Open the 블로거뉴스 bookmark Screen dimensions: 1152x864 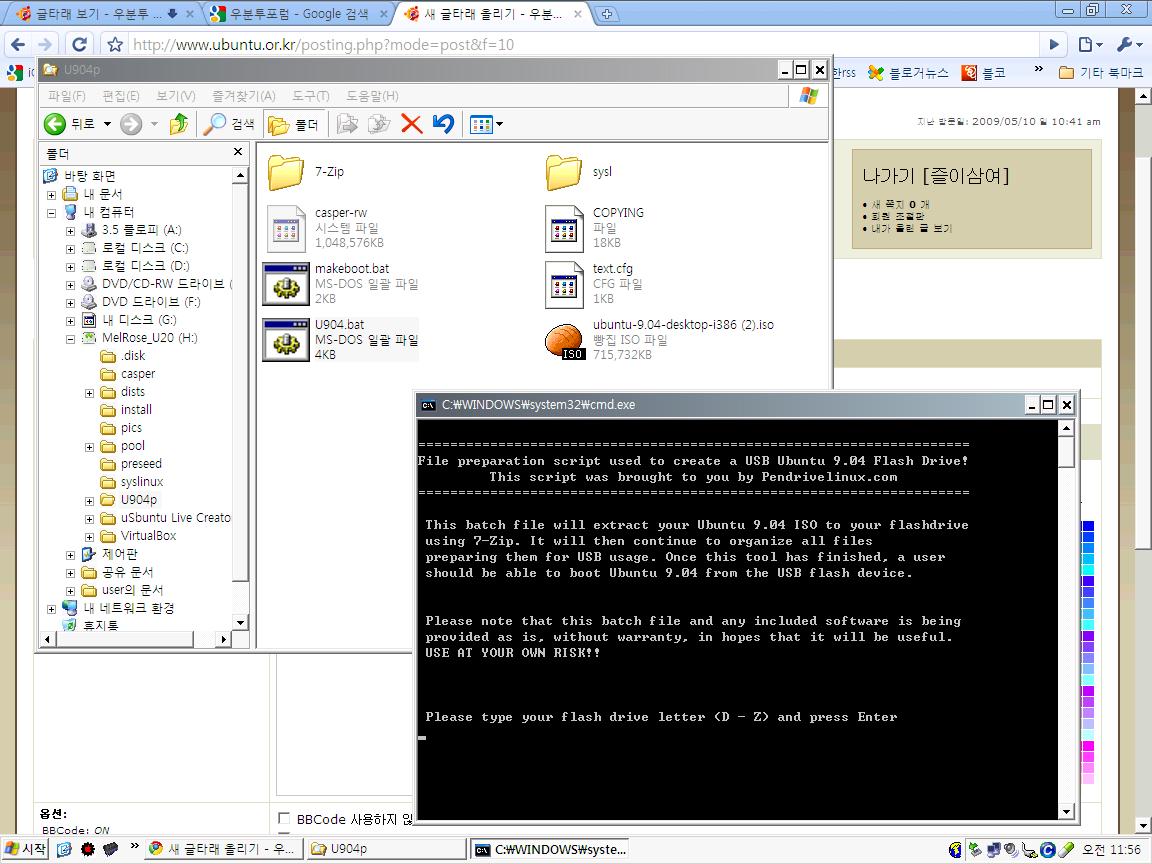[908, 73]
